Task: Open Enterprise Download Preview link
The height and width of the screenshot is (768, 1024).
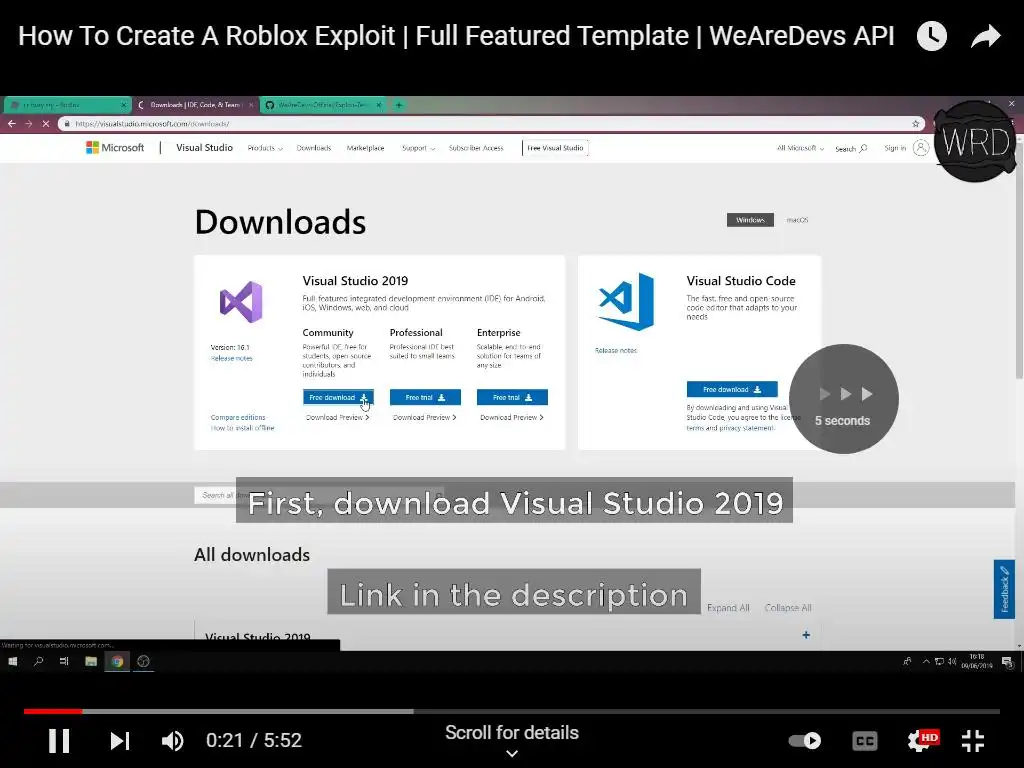Action: click(x=511, y=417)
